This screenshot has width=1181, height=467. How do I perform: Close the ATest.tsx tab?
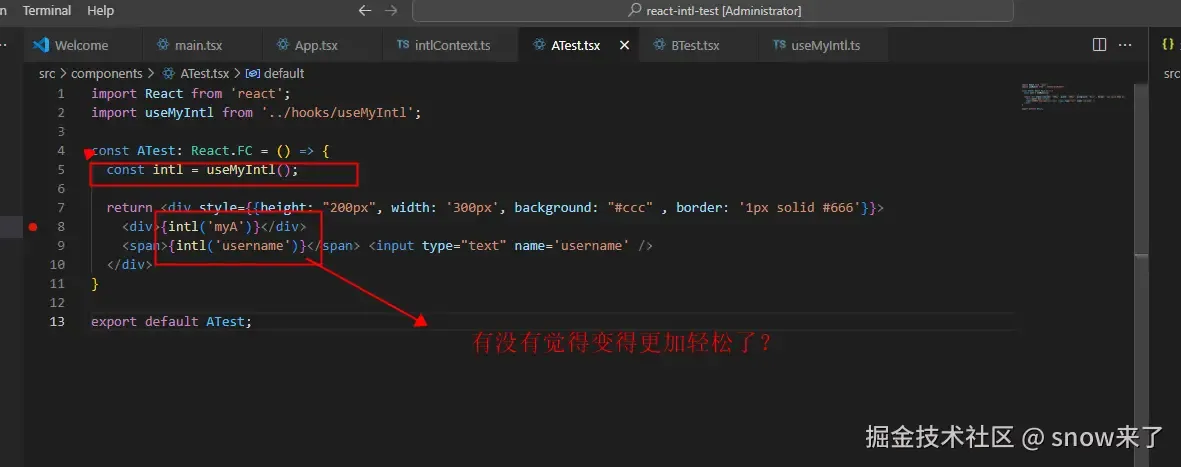click(624, 45)
